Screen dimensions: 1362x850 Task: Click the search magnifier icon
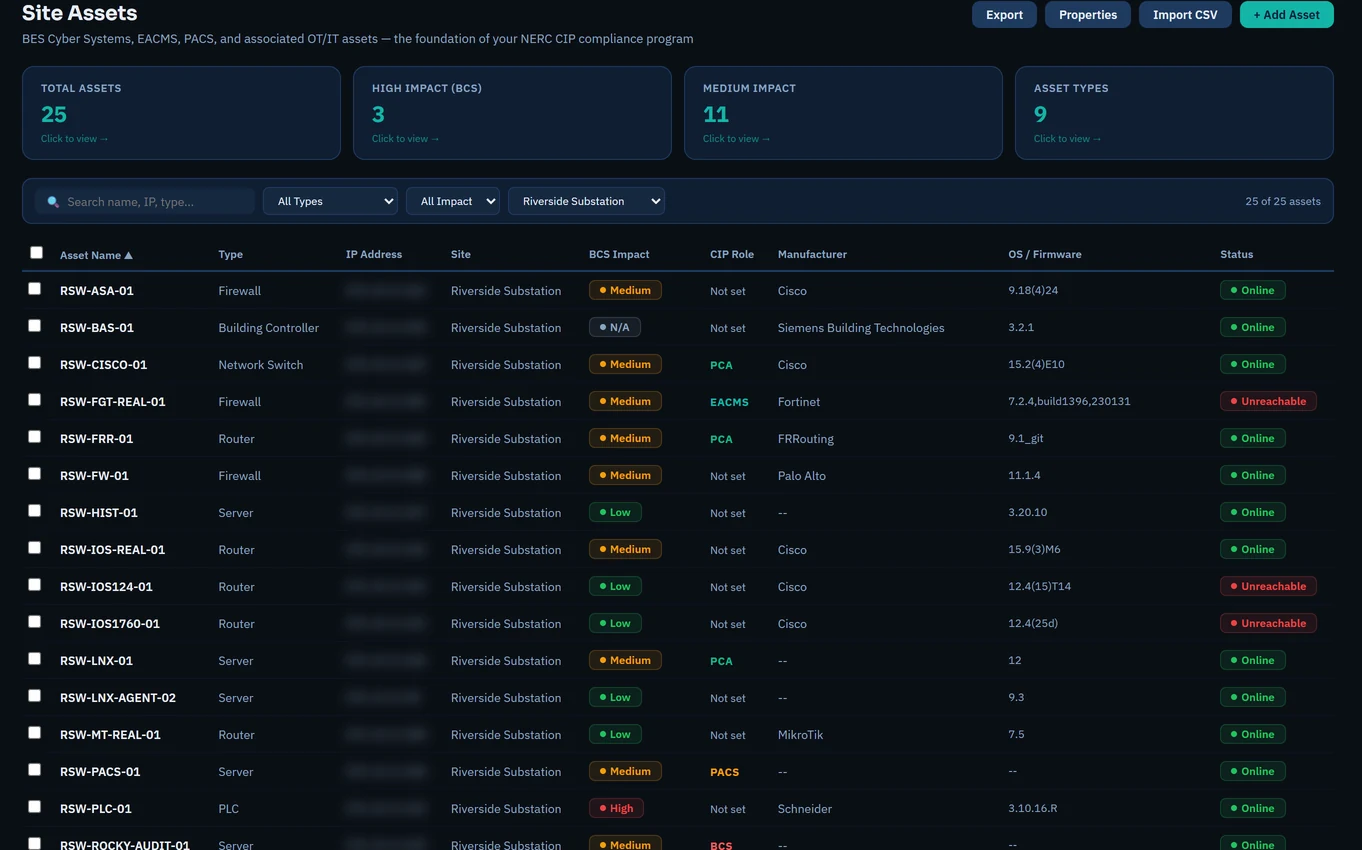[53, 202]
